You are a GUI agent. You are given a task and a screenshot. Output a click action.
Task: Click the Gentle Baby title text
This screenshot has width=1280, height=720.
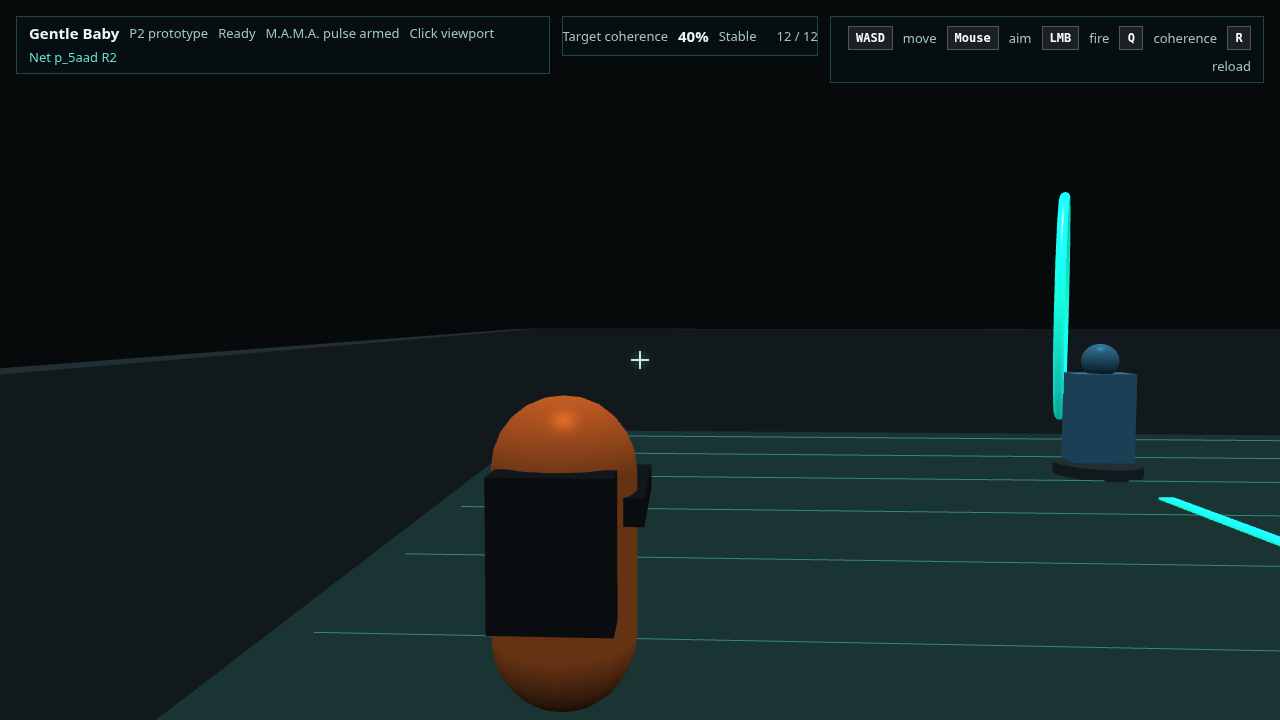point(74,34)
